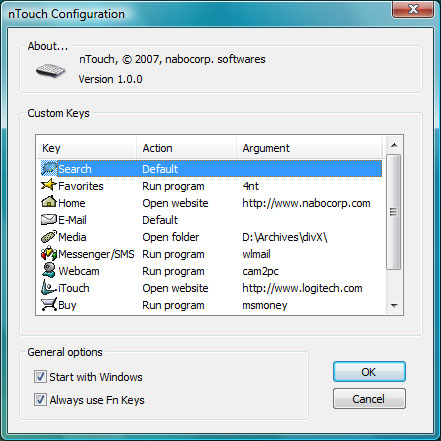The image size is (441, 441).
Task: Click the Action column header
Action: (186, 148)
